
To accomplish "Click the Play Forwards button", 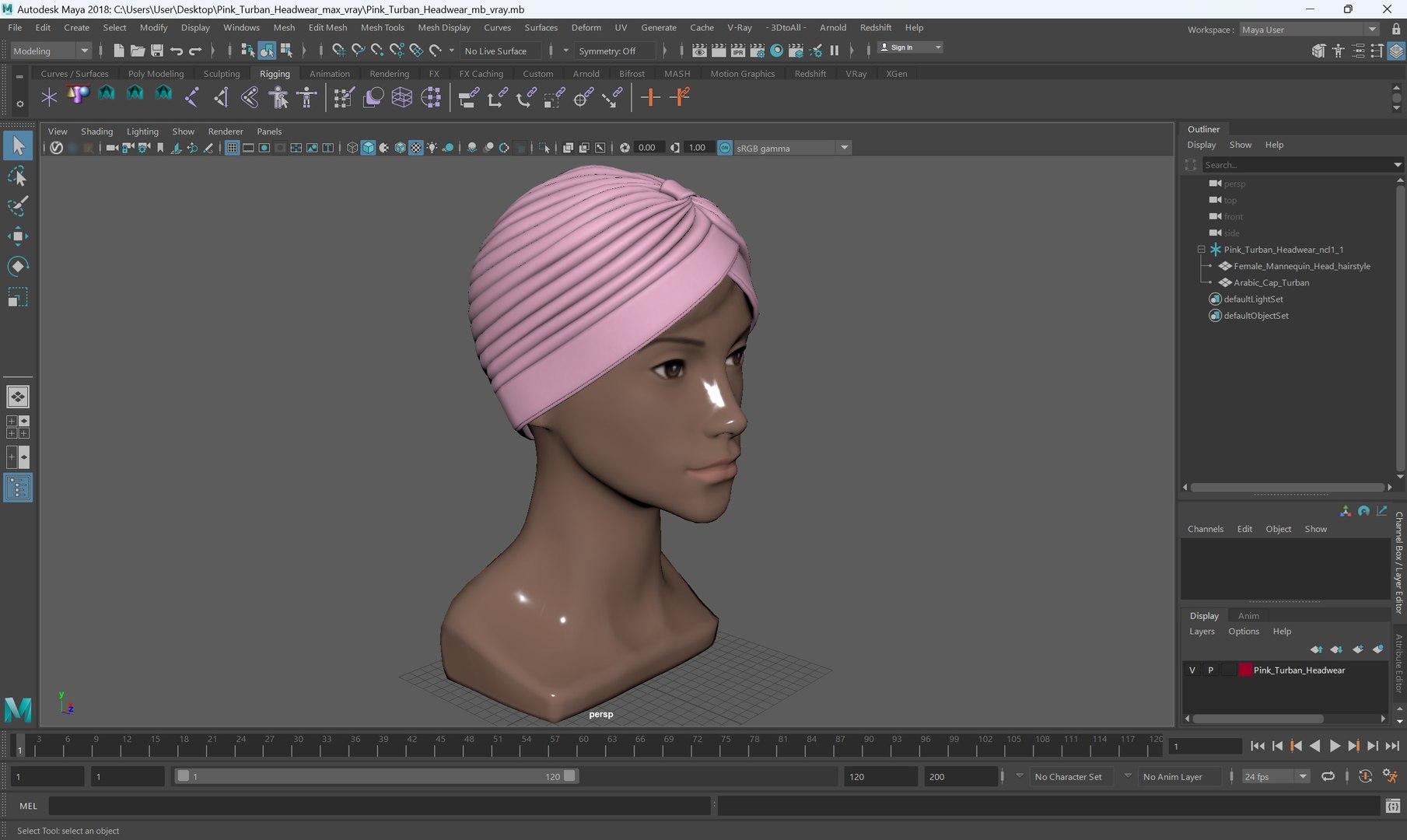I will point(1335,746).
